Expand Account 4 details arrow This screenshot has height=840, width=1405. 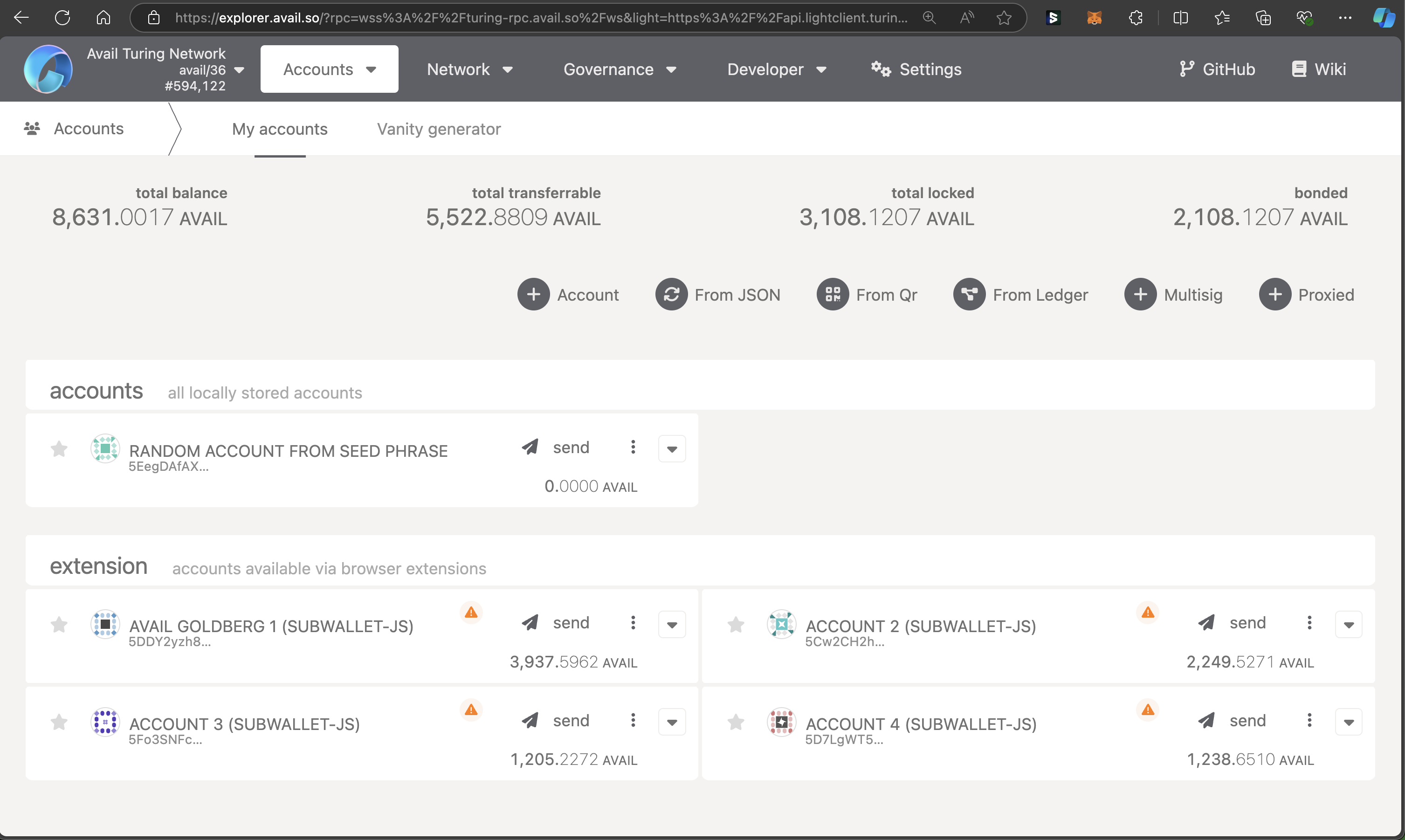pyautogui.click(x=1349, y=722)
